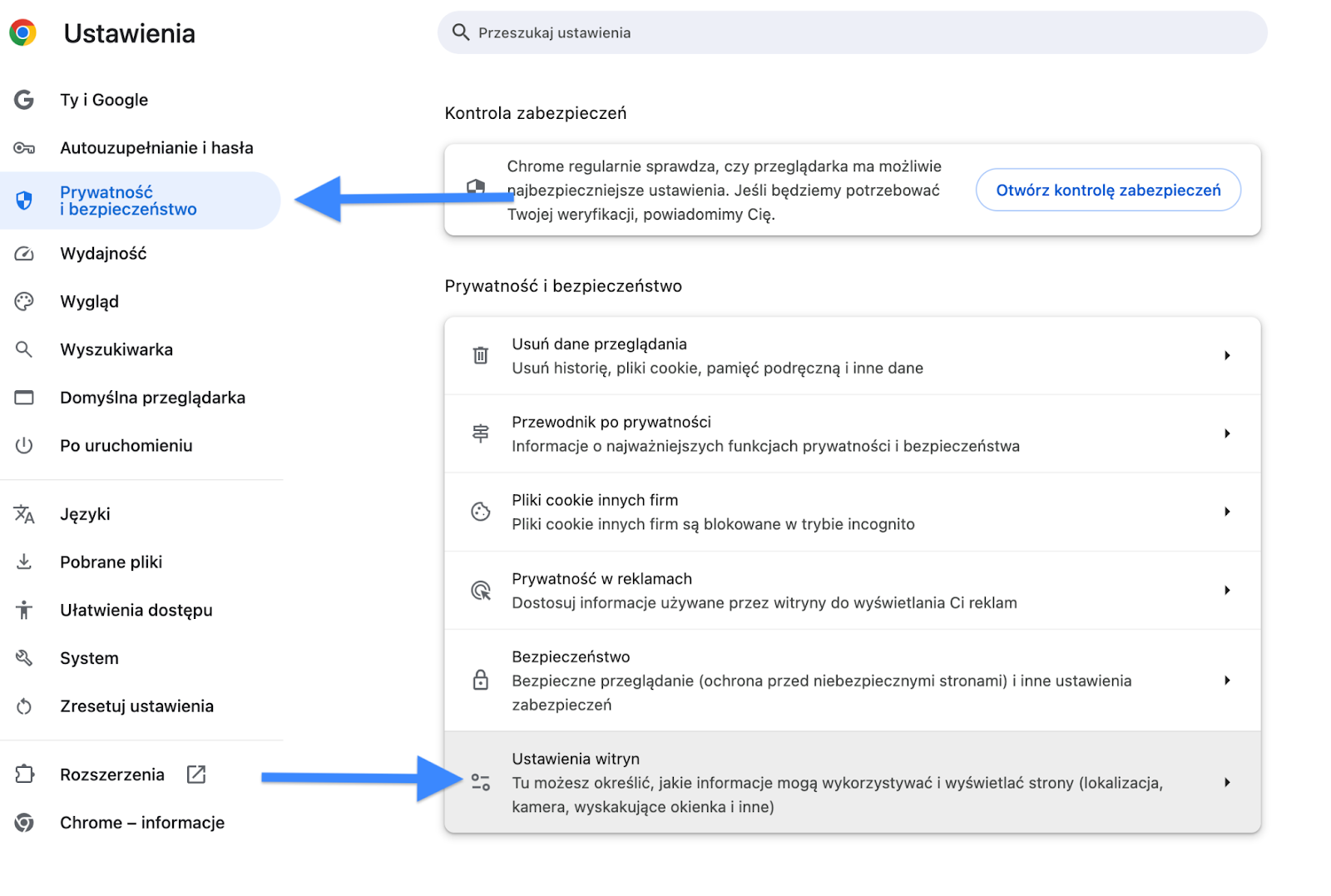
Task: Expand Przewodnik po prywatności using arrow
Action: (x=1227, y=433)
